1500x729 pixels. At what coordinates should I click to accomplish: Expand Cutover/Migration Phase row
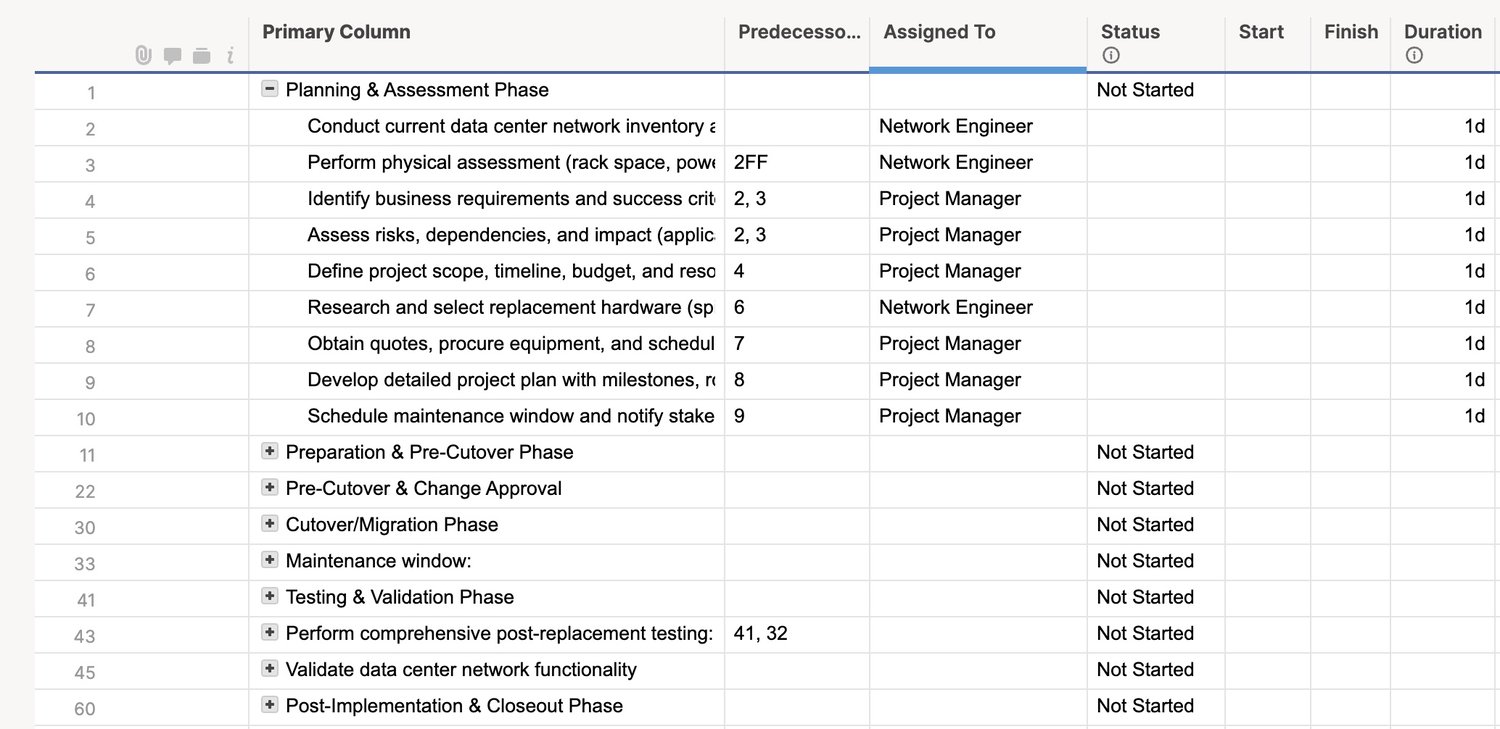[269, 523]
